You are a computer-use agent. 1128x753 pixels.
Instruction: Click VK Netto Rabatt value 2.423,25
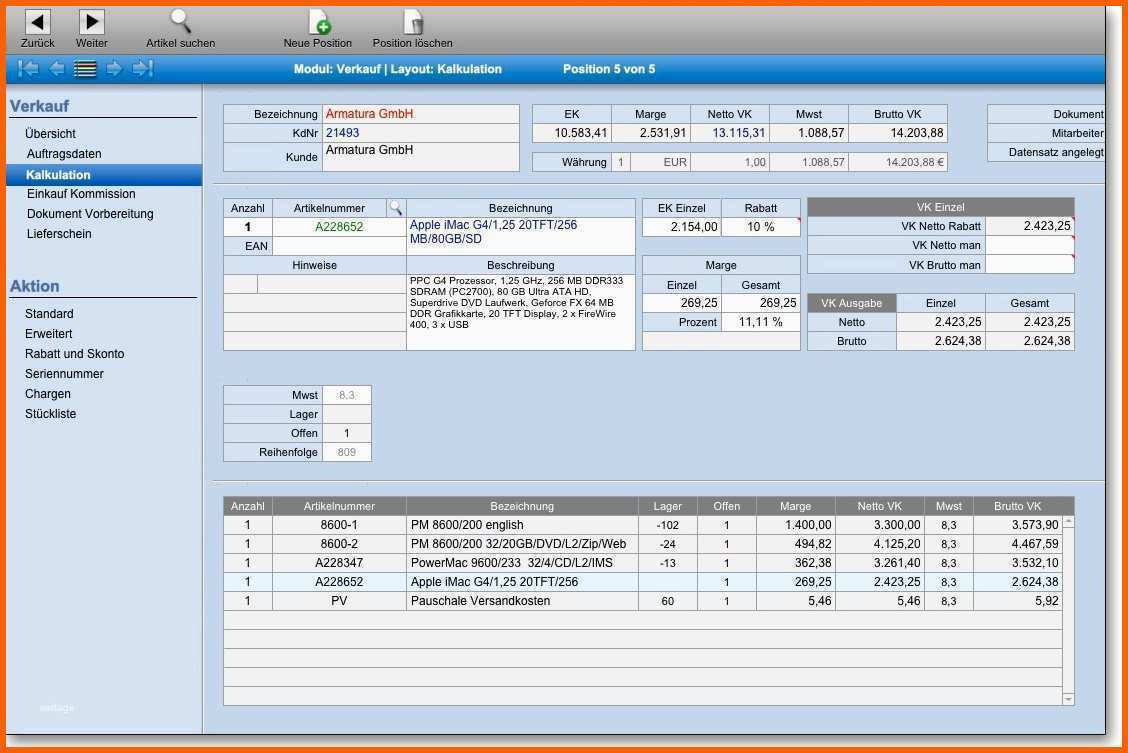1029,226
